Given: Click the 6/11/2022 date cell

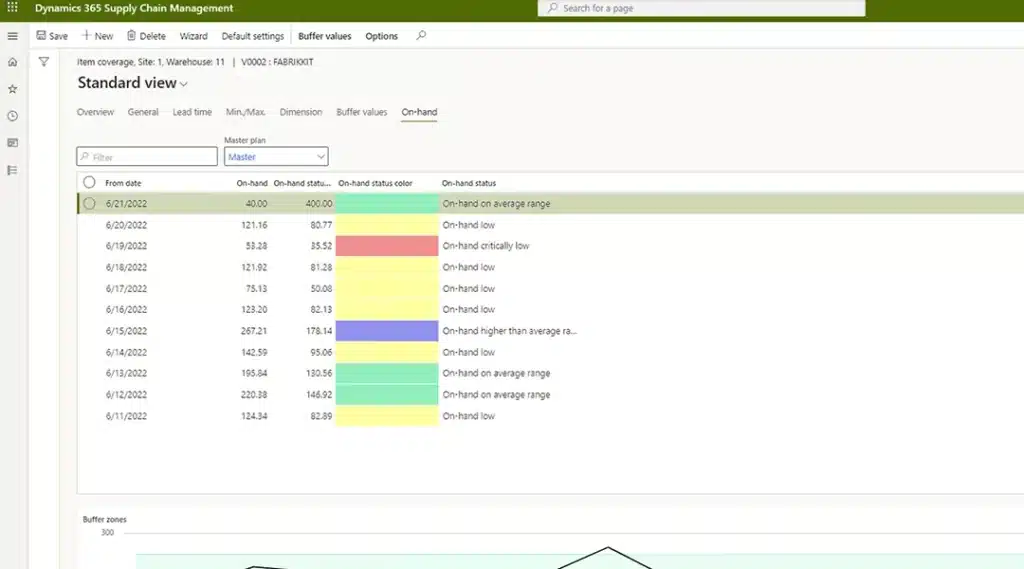Looking at the screenshot, I should tap(126, 415).
